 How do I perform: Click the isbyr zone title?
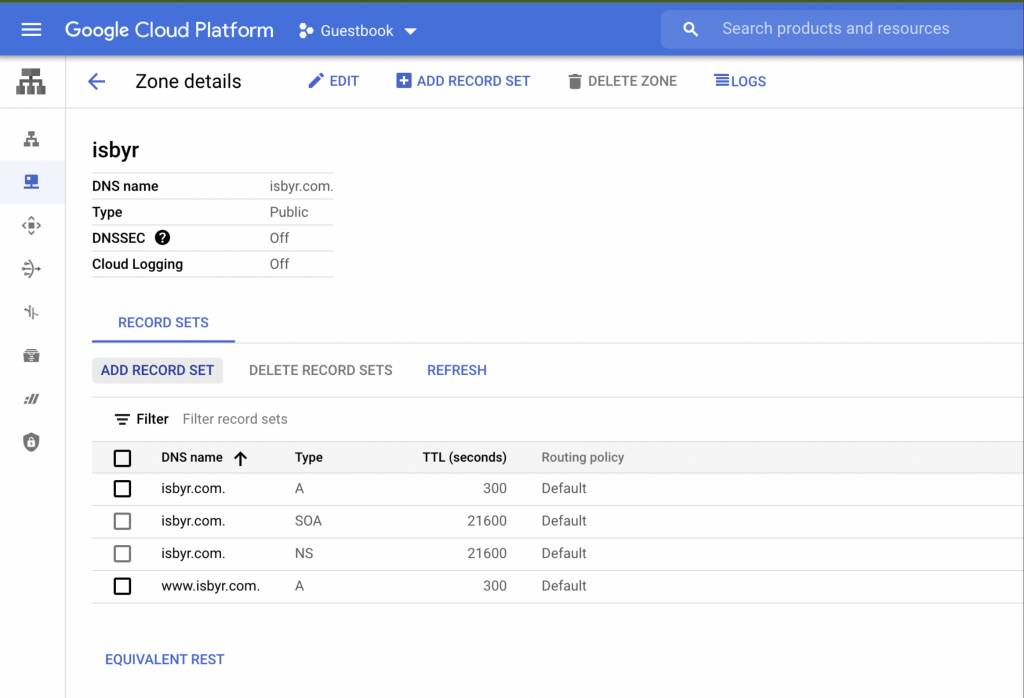(x=116, y=150)
